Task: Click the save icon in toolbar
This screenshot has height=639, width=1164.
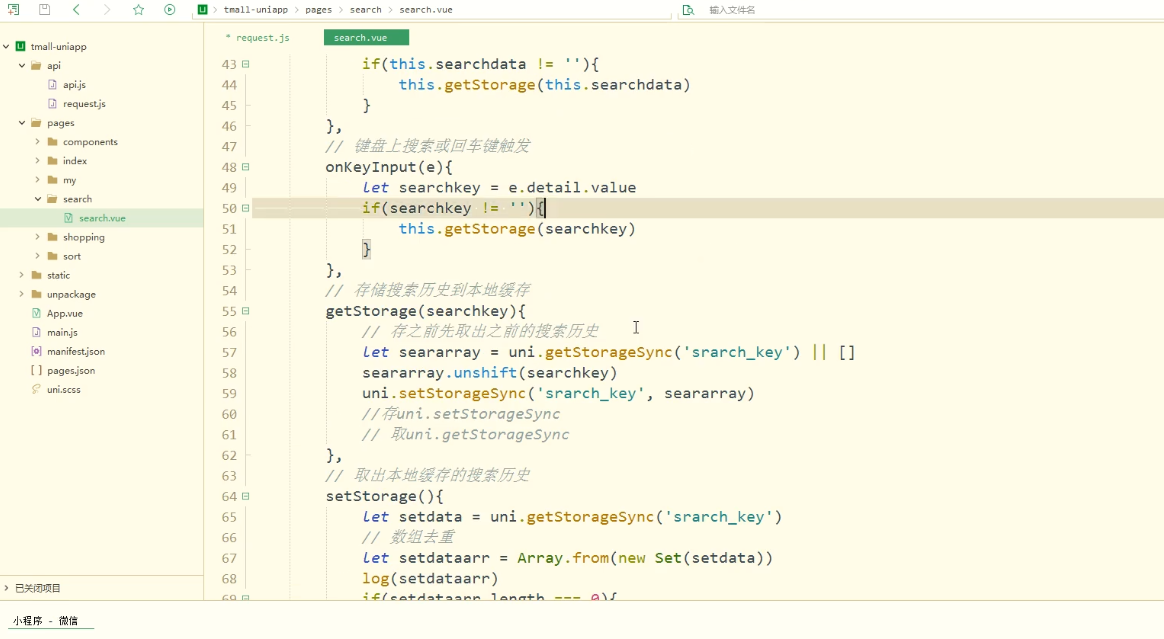Action: point(45,10)
